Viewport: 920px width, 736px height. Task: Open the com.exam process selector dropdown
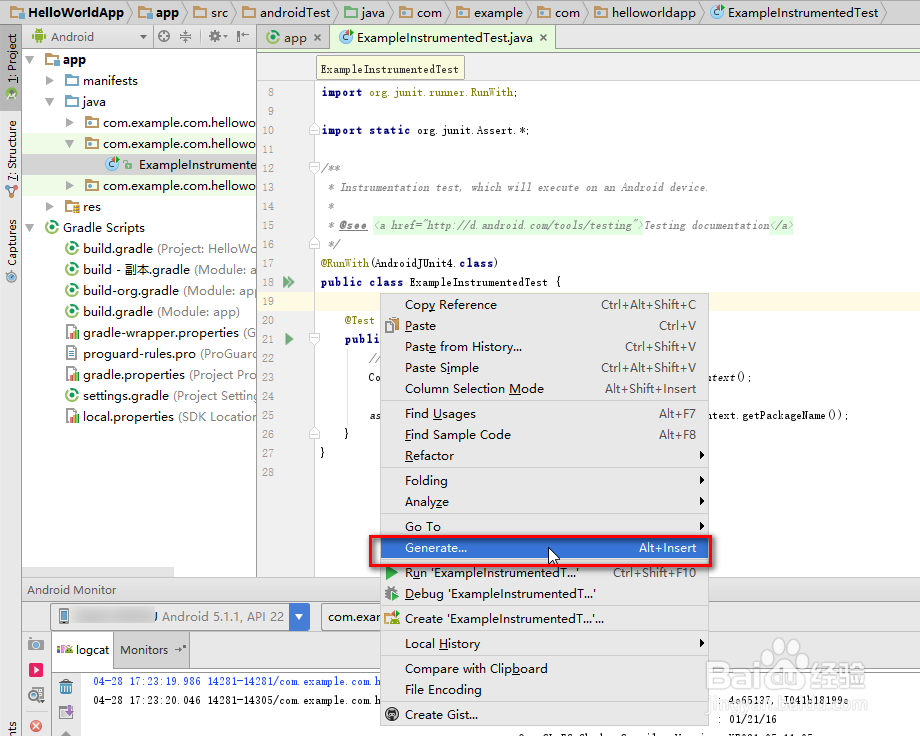click(x=351, y=617)
